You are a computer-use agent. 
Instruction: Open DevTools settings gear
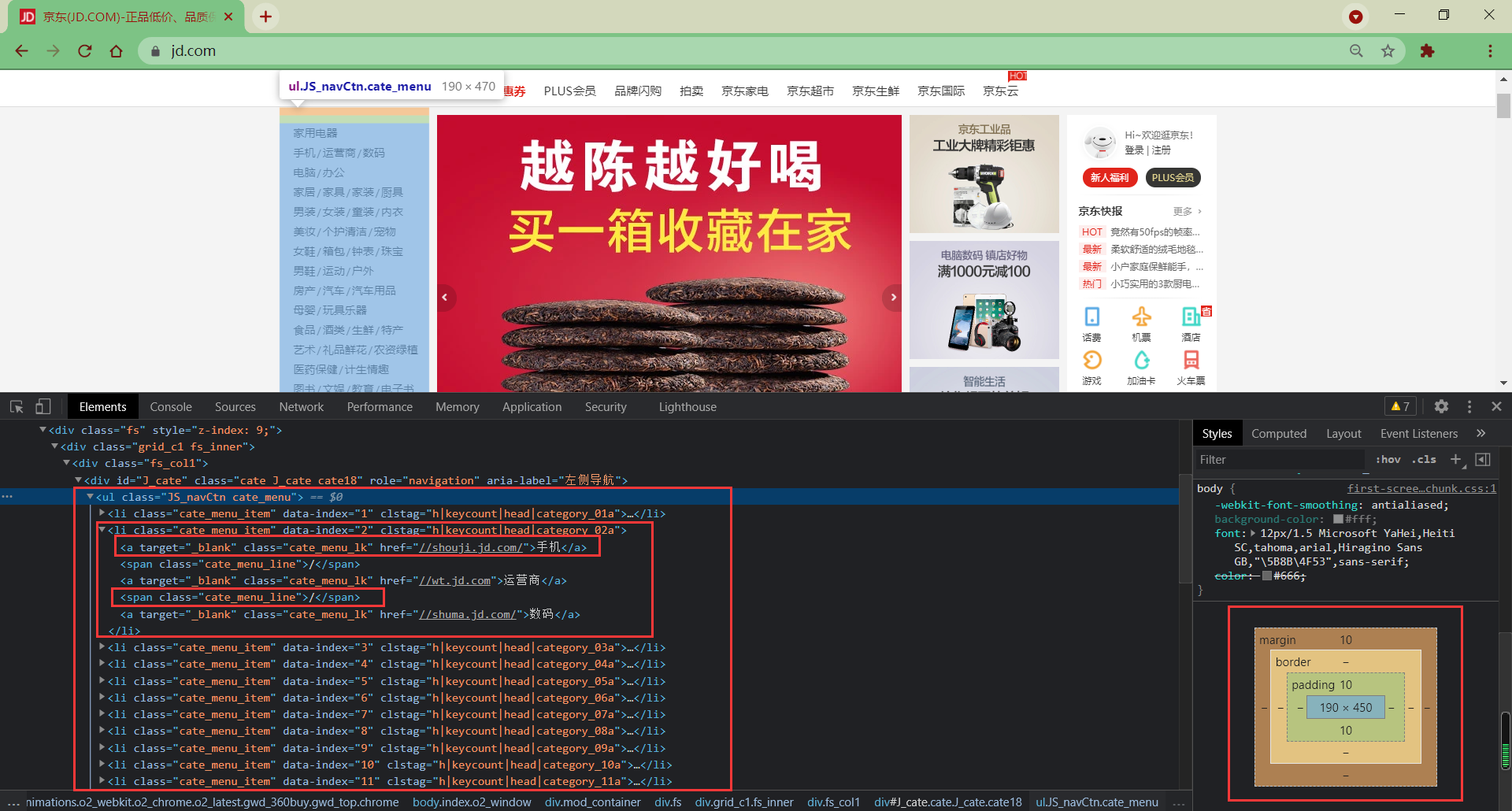point(1441,406)
